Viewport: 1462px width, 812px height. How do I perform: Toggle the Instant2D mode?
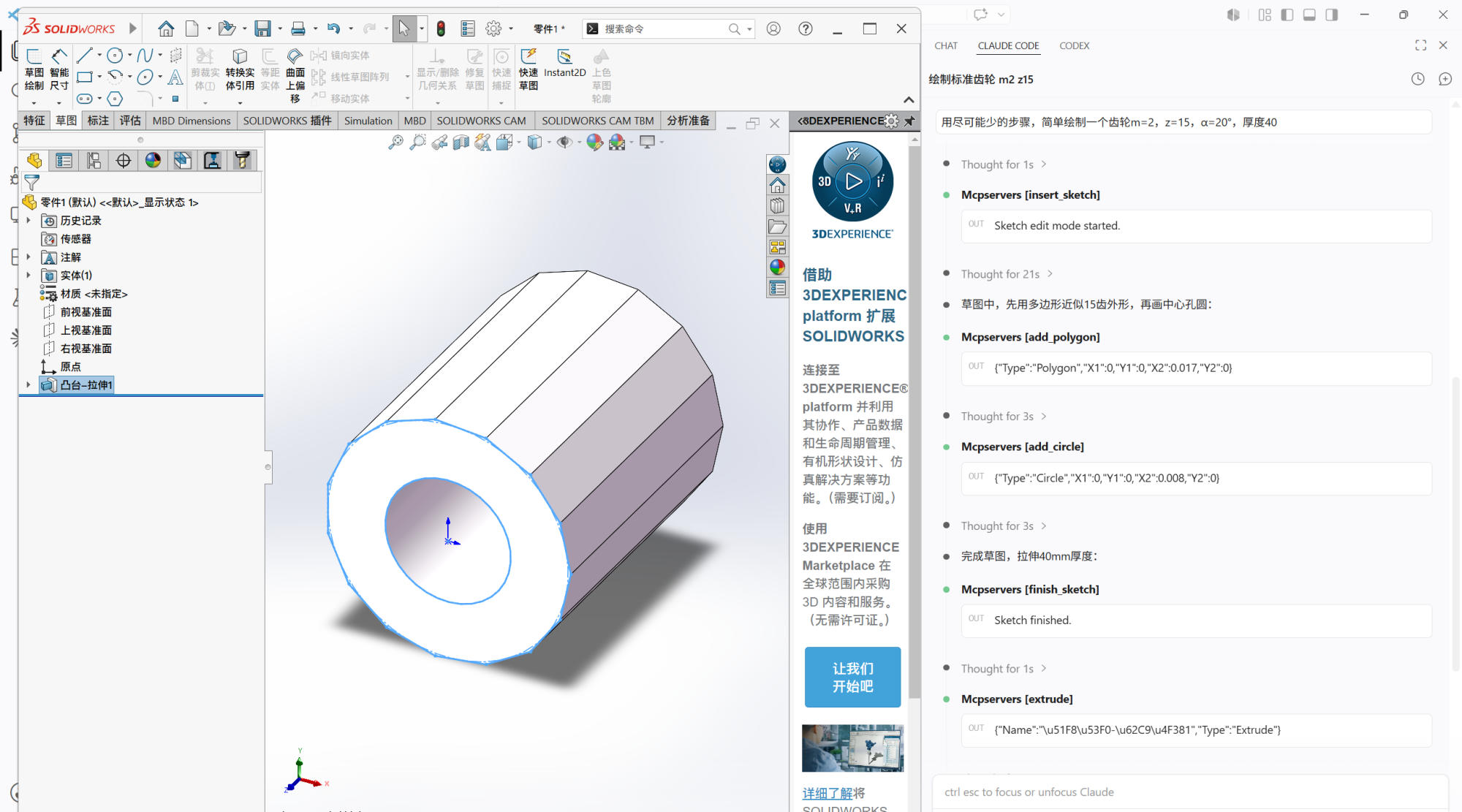click(x=565, y=63)
